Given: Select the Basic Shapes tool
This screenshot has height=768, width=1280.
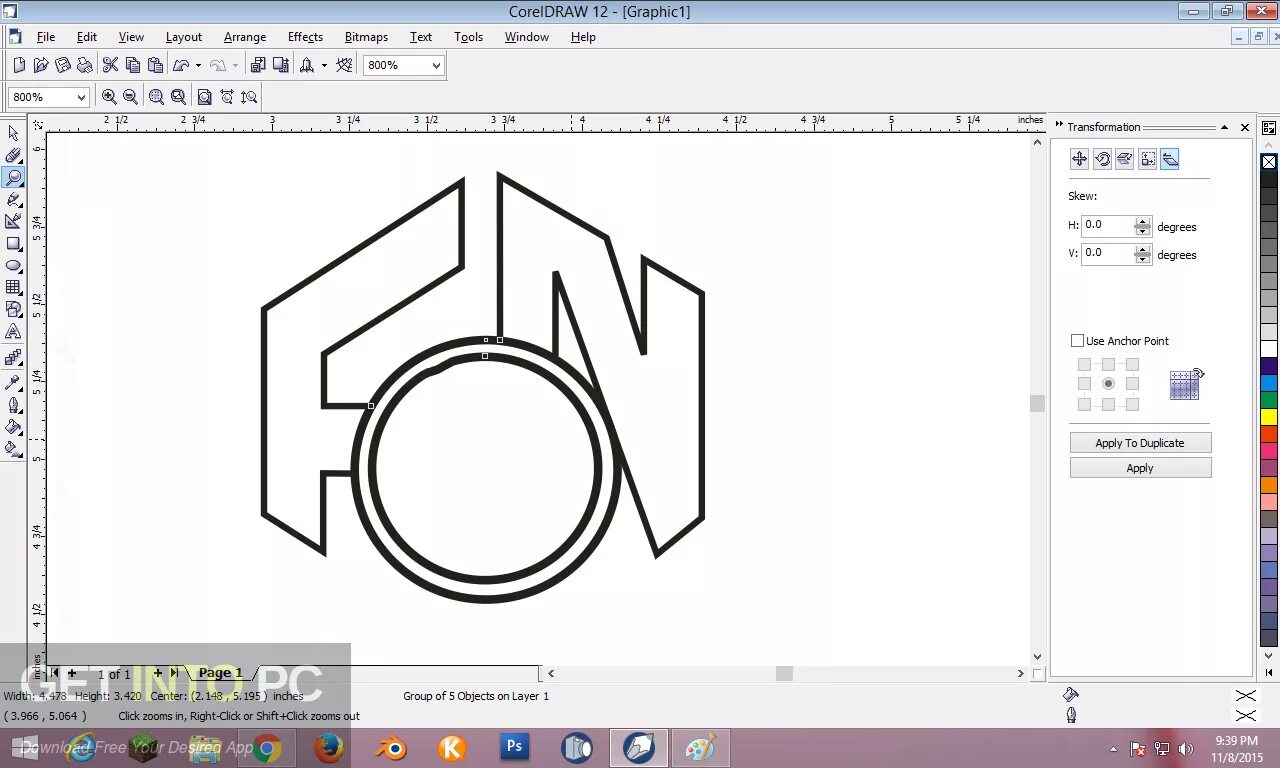Looking at the screenshot, I should (13, 310).
